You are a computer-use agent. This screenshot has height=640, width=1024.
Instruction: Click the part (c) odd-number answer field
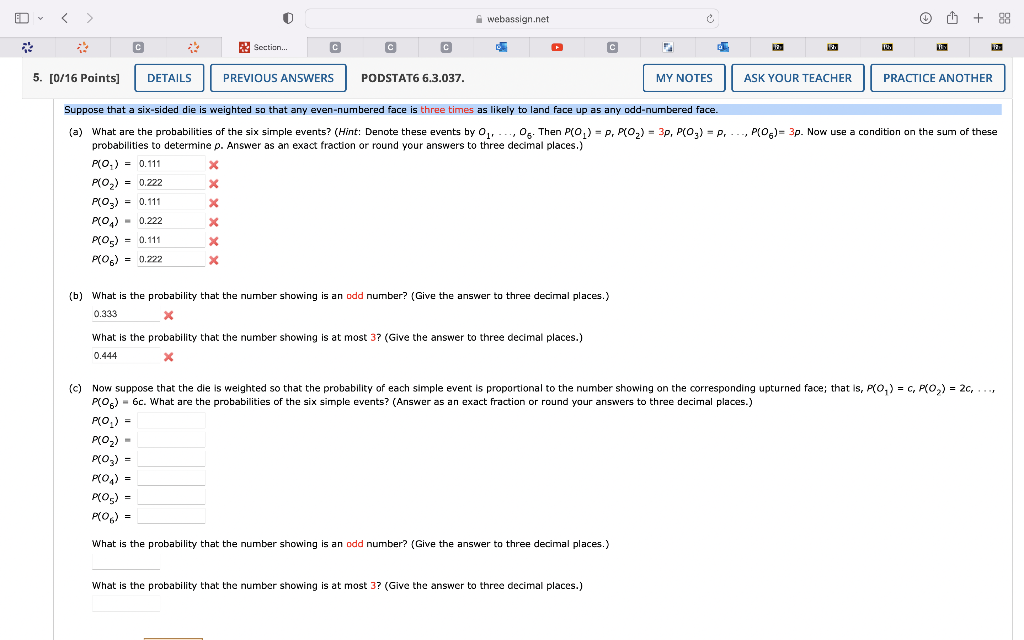coord(126,562)
